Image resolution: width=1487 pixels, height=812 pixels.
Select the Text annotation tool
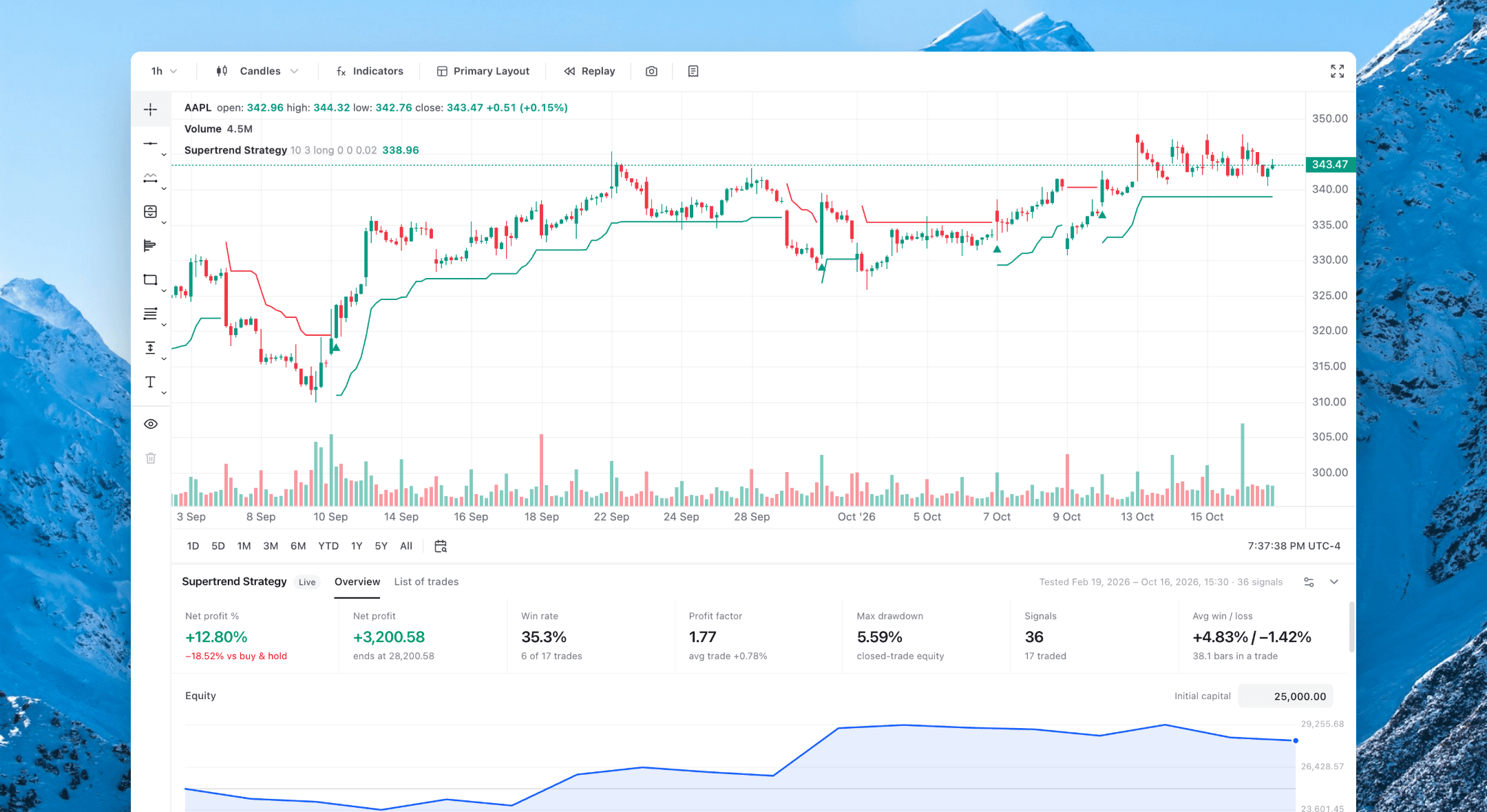(x=150, y=382)
